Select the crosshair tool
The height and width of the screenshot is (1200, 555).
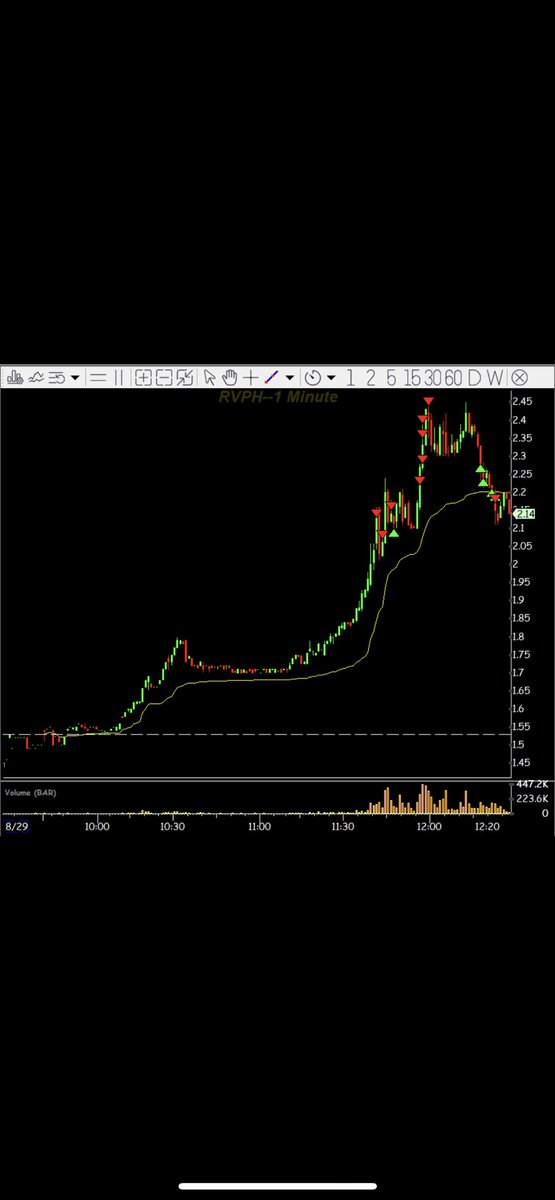pyautogui.click(x=250, y=377)
